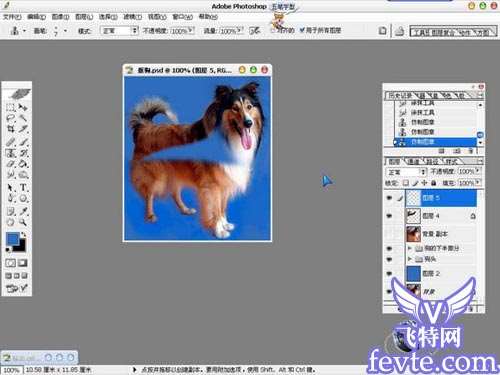Click Jump to ImageReady button
The image size is (500, 375).
pyautogui.click(x=16, y=288)
